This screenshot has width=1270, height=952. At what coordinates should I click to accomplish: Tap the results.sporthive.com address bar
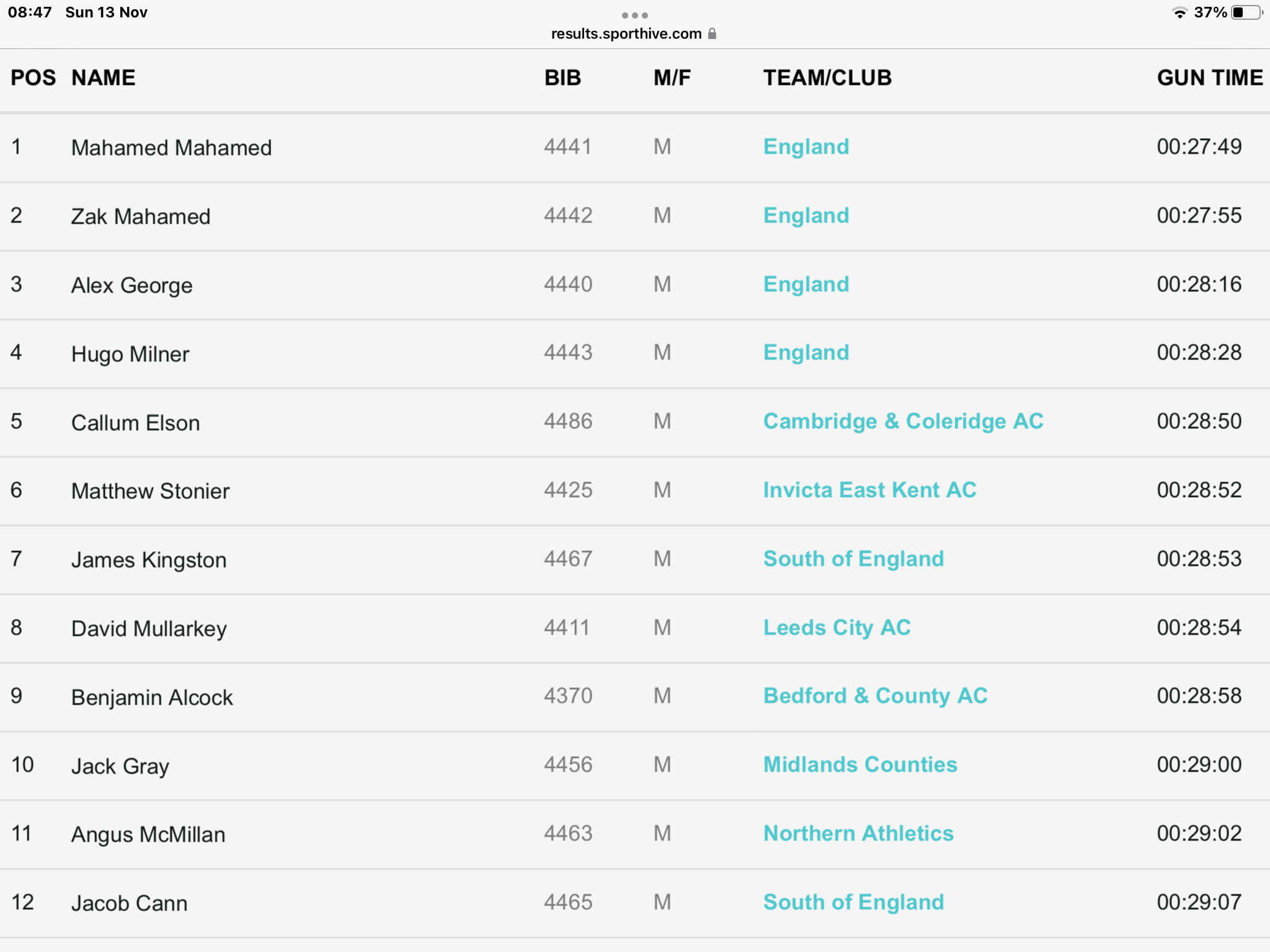click(626, 33)
